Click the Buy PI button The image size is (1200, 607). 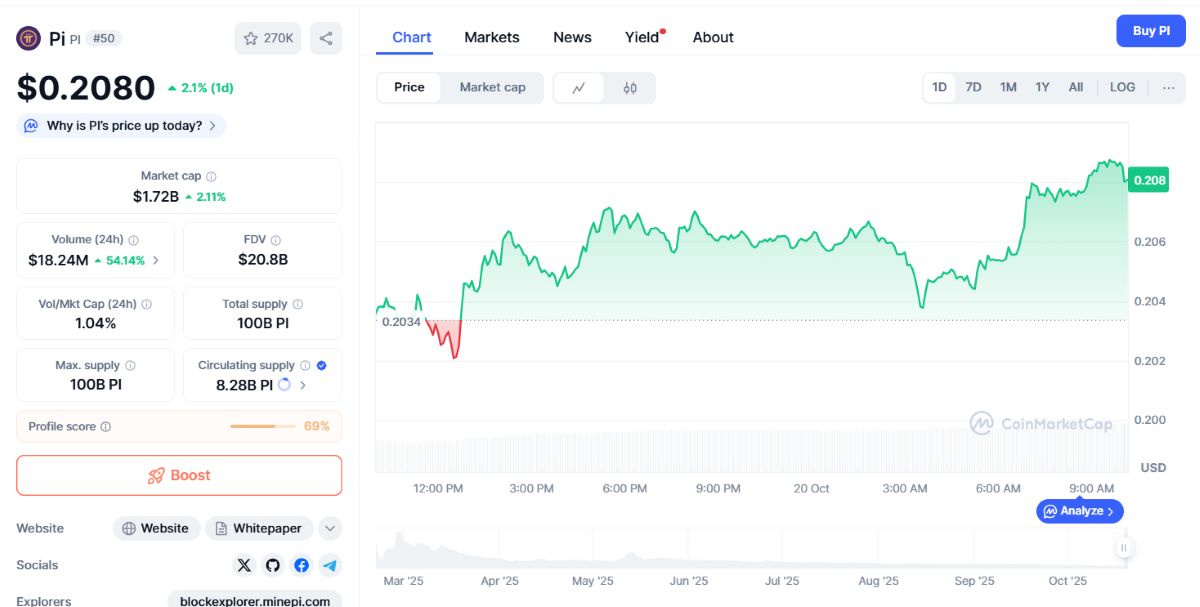point(1151,31)
